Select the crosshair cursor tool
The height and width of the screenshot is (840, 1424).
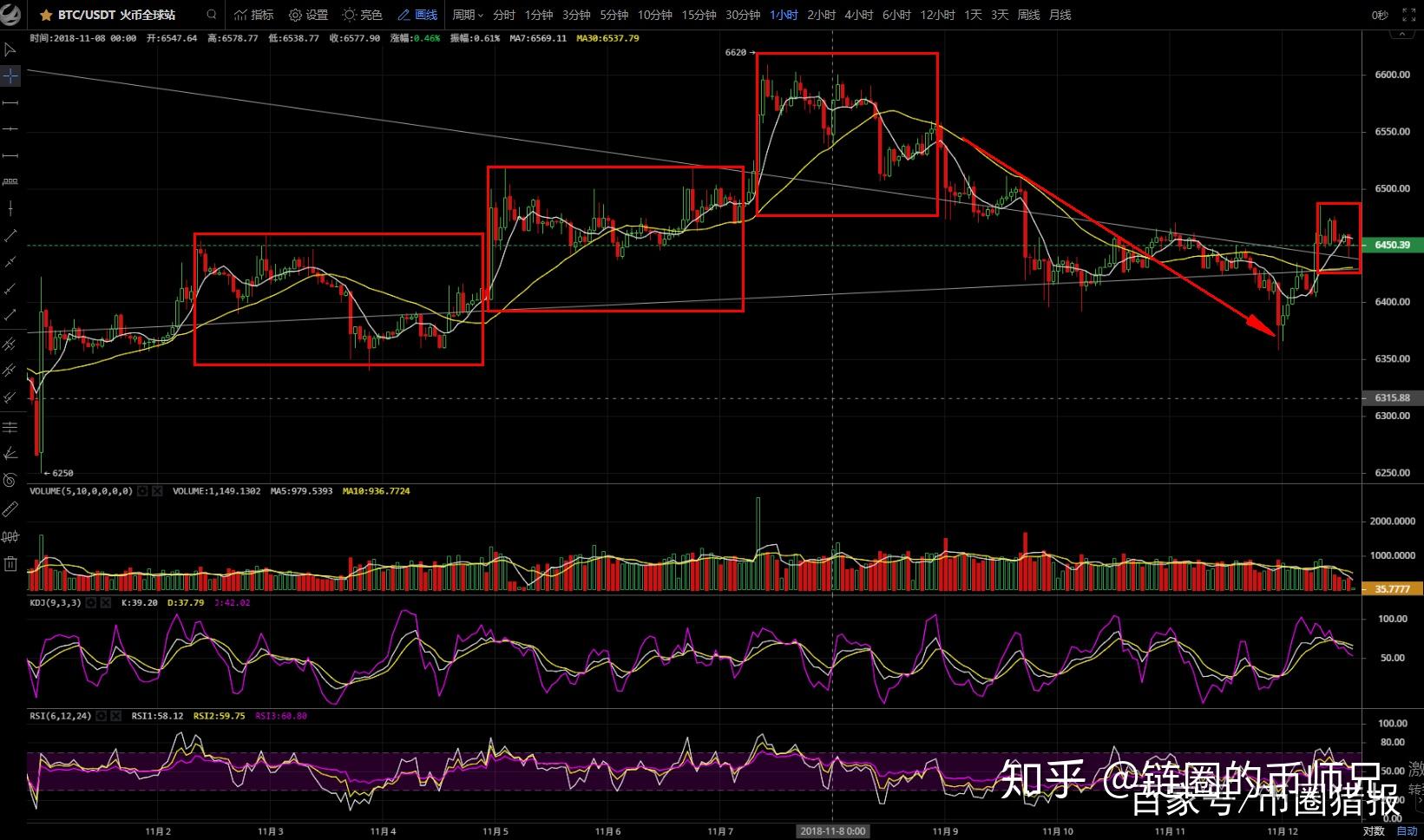pyautogui.click(x=10, y=75)
